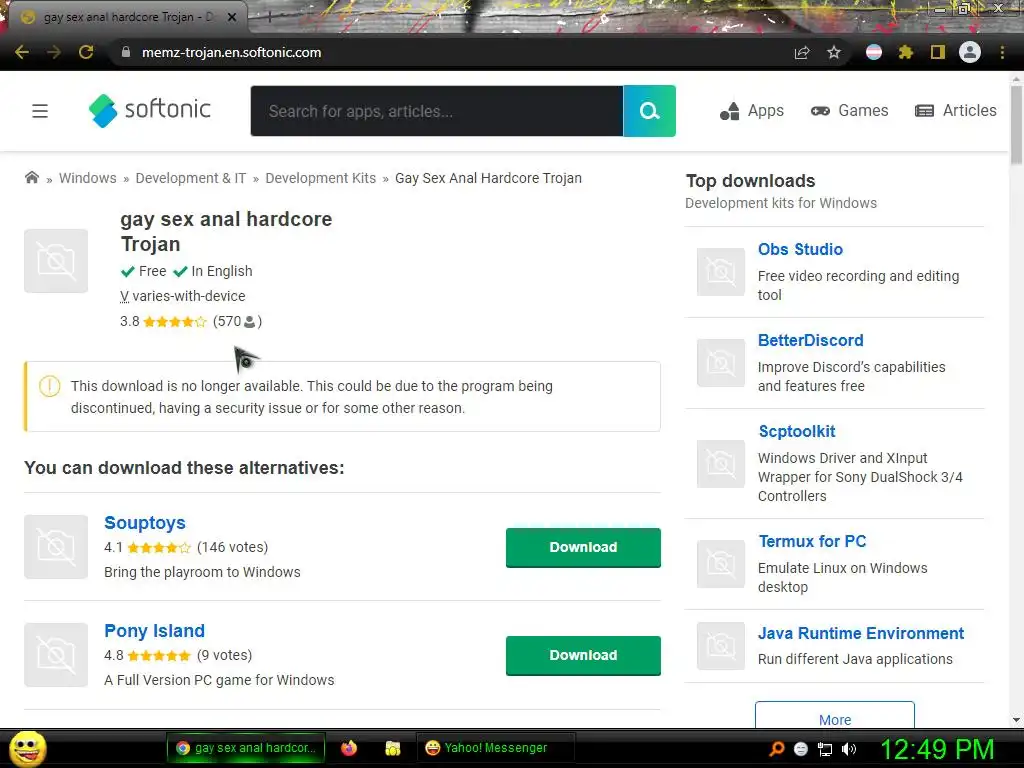Toggle the browser side panel icon
Screen dimensions: 1024x768
[938, 52]
